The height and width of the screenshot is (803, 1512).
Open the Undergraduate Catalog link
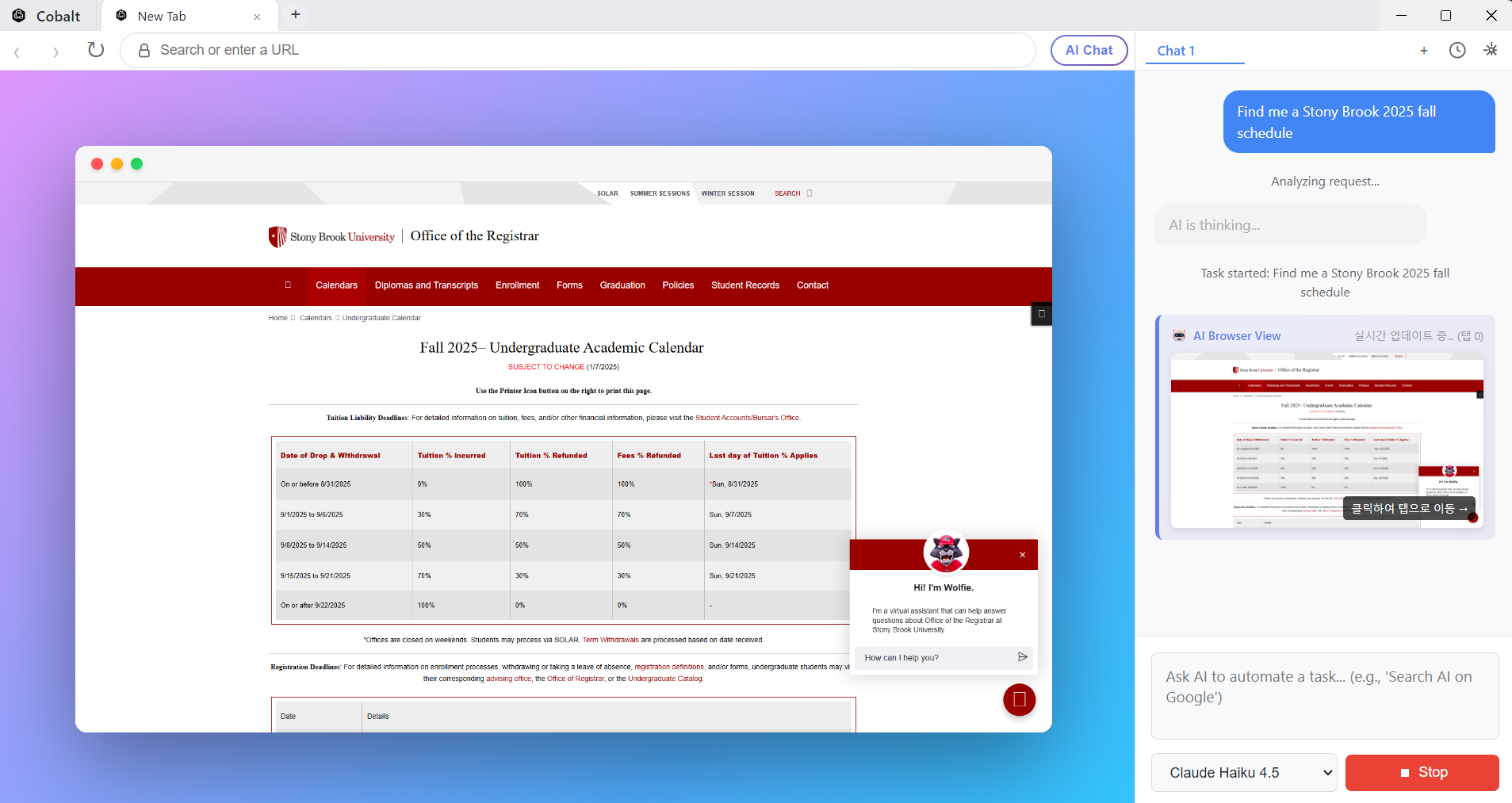pyautogui.click(x=664, y=679)
